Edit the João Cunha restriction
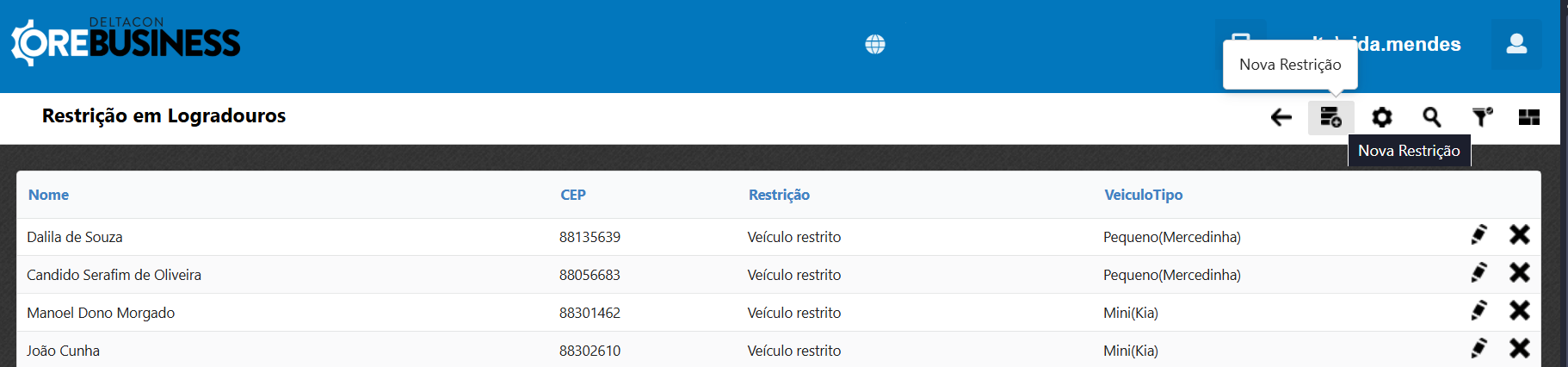This screenshot has width=1568, height=367. pyautogui.click(x=1478, y=349)
